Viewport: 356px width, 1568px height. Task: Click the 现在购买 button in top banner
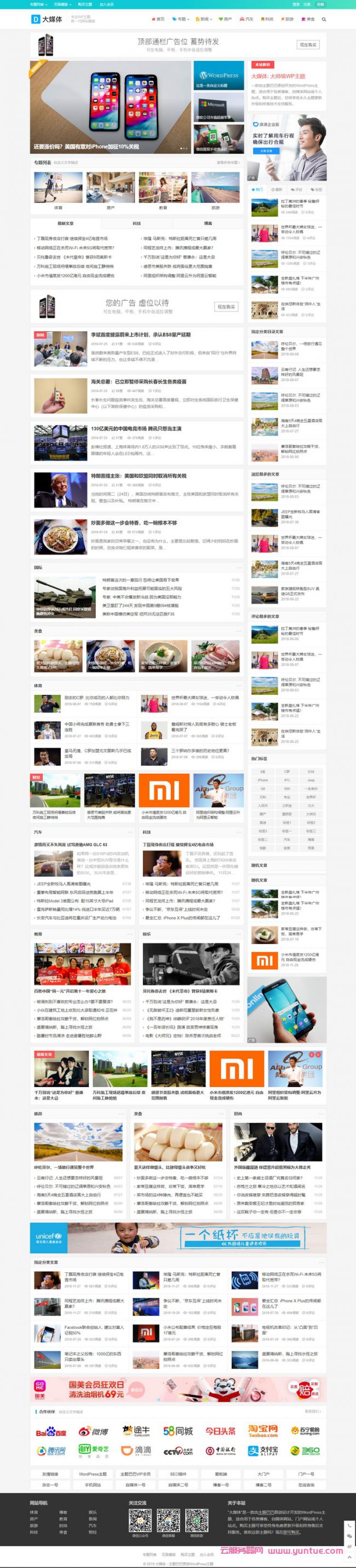pos(308,45)
